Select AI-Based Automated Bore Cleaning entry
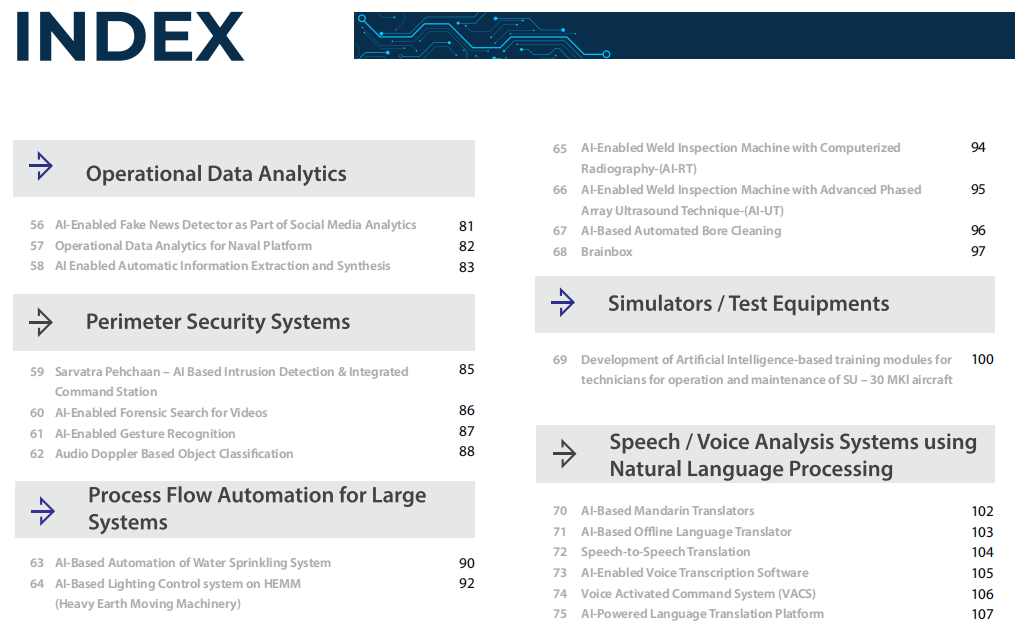This screenshot has height=630, width=1015. pos(681,231)
